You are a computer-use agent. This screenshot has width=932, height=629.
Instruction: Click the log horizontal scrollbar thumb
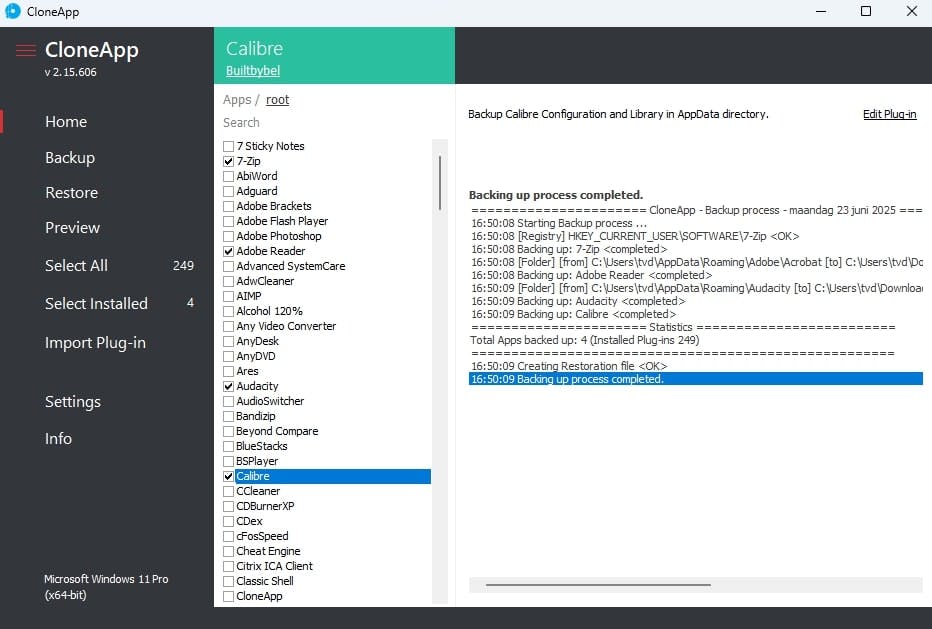pos(598,585)
